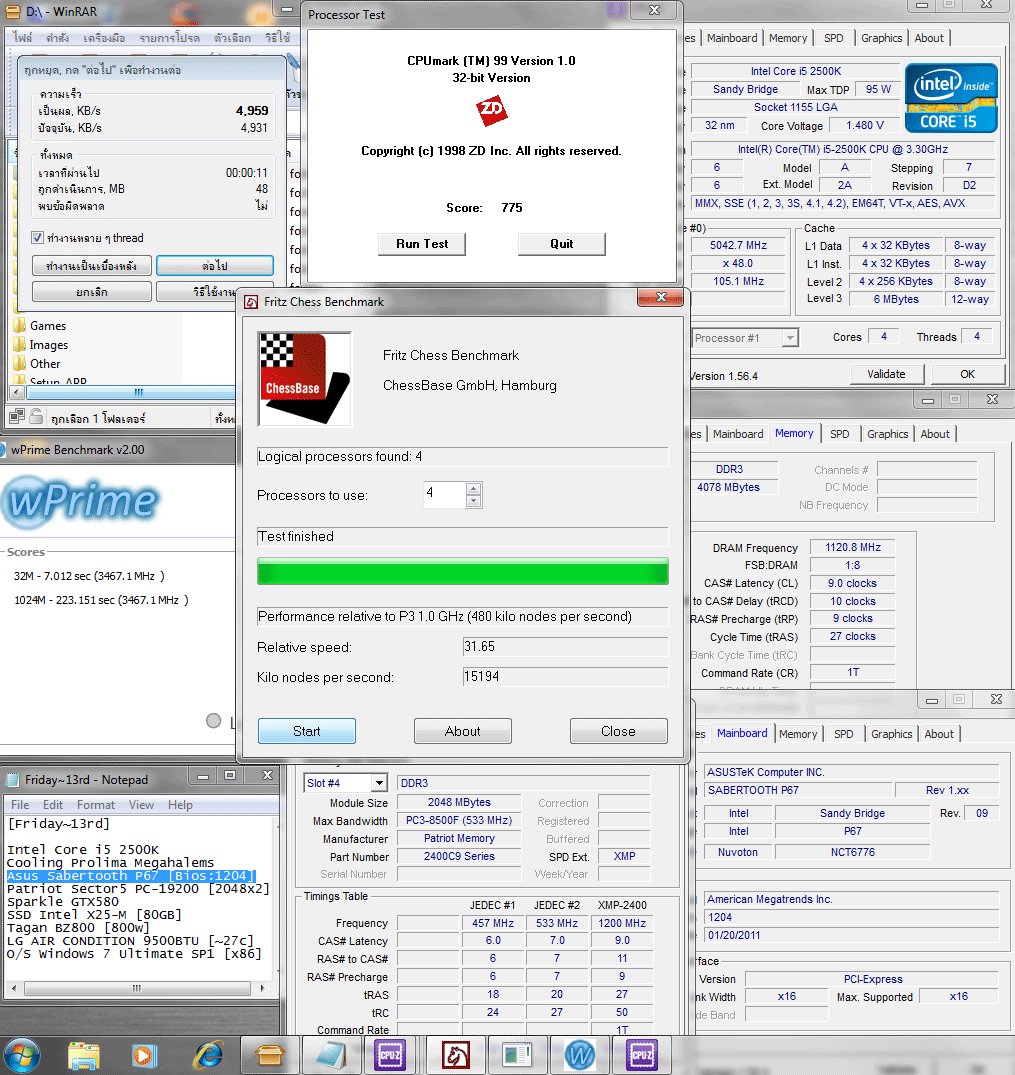
Task: Click Quit in Processor Test
Action: click(562, 244)
